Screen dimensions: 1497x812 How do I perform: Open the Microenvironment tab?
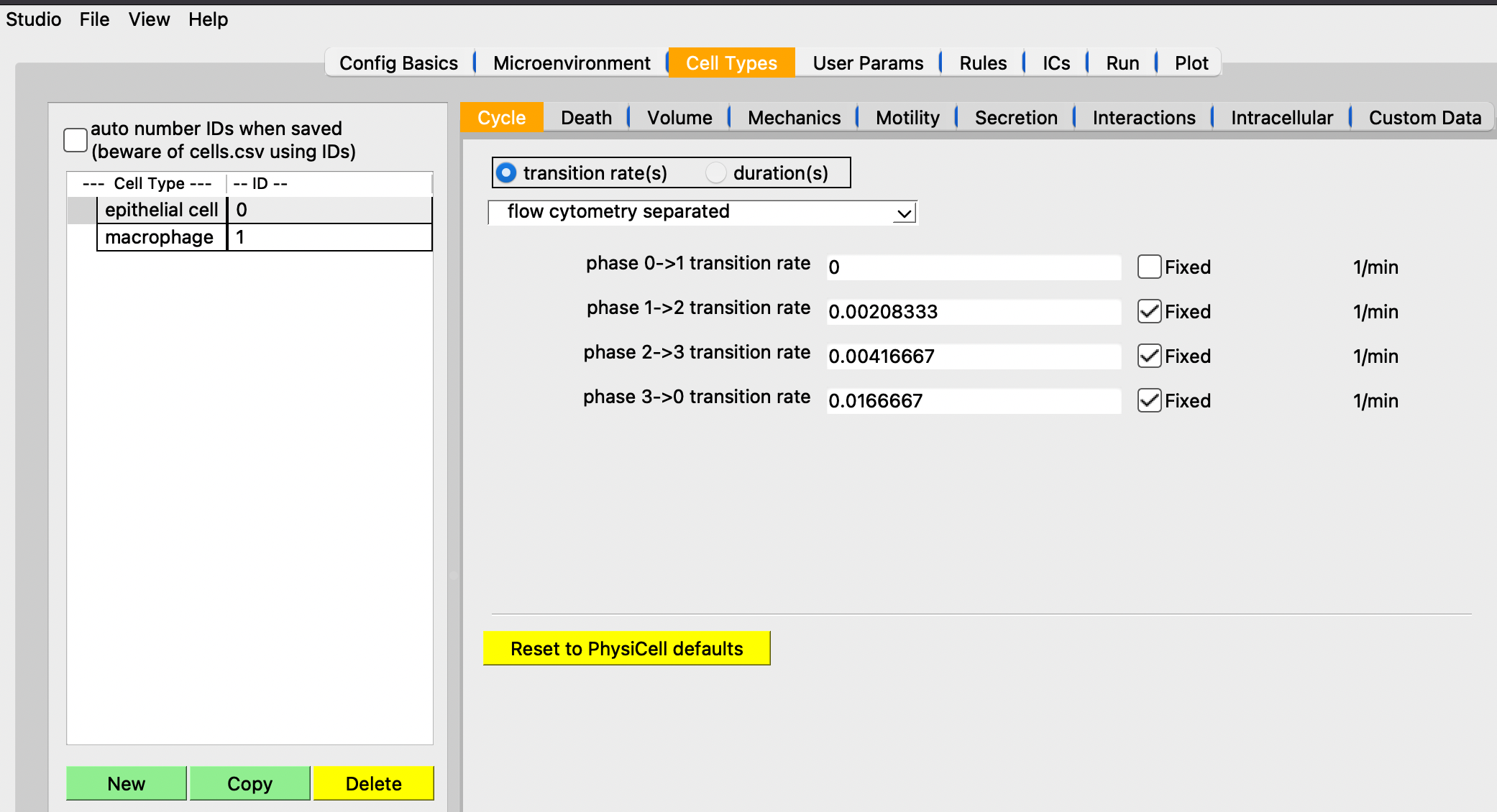[x=572, y=63]
